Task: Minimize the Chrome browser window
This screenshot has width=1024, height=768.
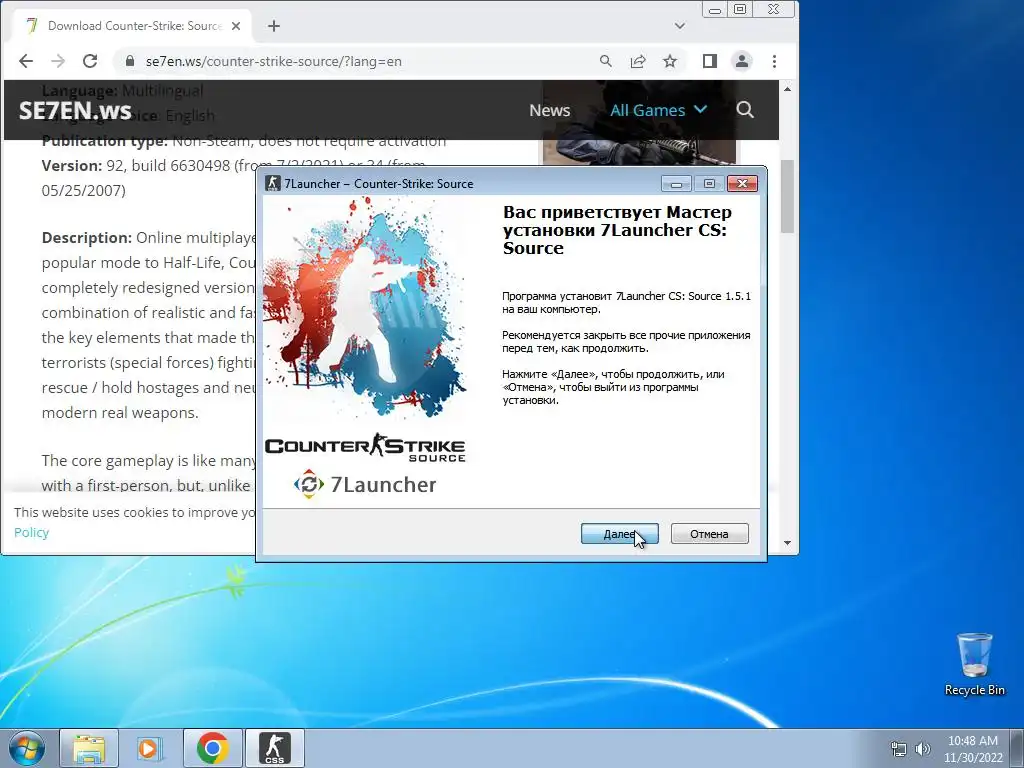Action: point(715,10)
